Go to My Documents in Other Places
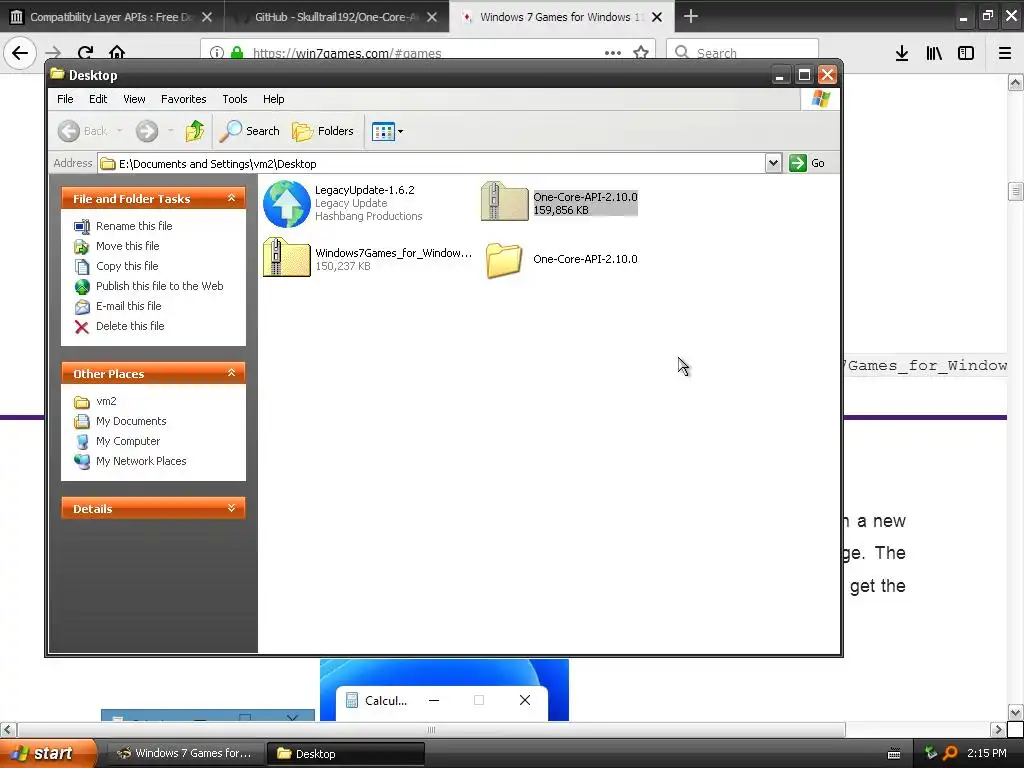Image resolution: width=1024 pixels, height=768 pixels. (x=131, y=421)
